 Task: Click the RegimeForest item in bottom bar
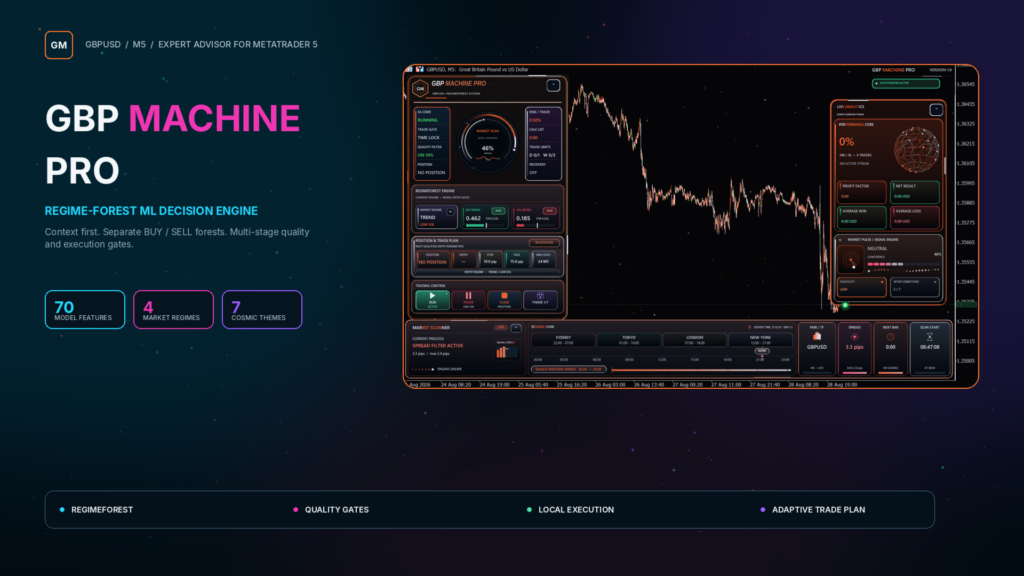97,509
